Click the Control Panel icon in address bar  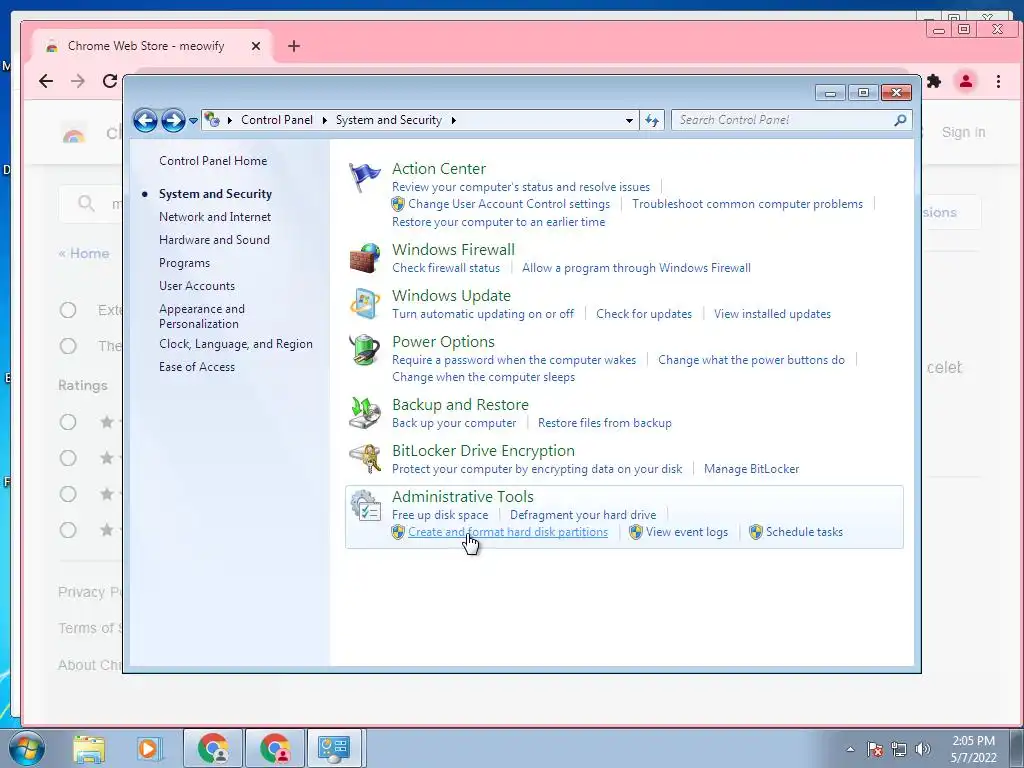[x=212, y=120]
